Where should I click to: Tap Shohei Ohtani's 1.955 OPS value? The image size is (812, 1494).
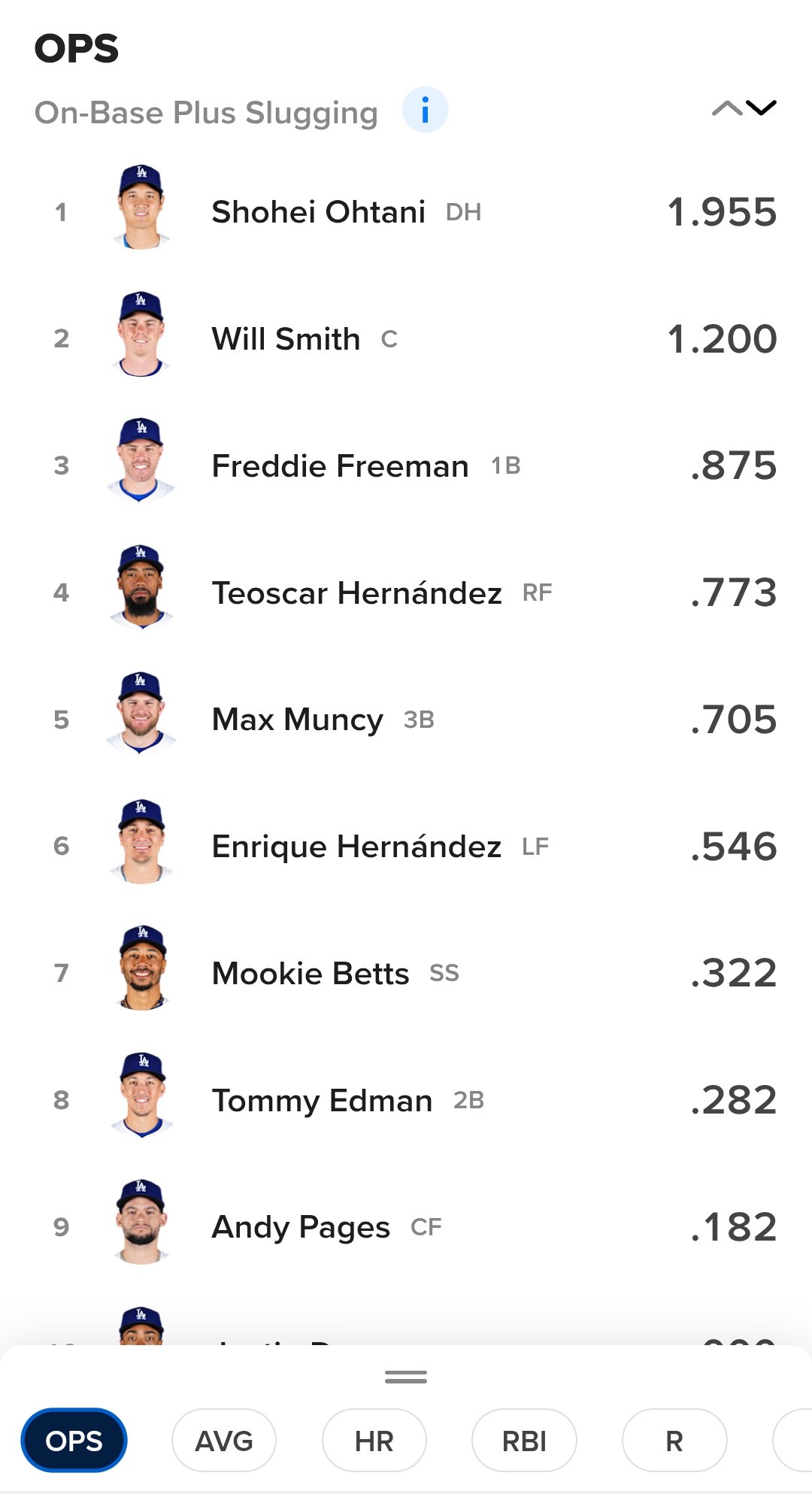722,212
